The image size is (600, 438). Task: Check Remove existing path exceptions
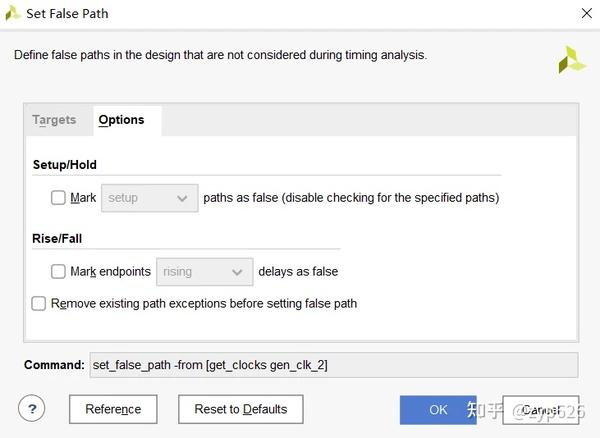pos(39,303)
